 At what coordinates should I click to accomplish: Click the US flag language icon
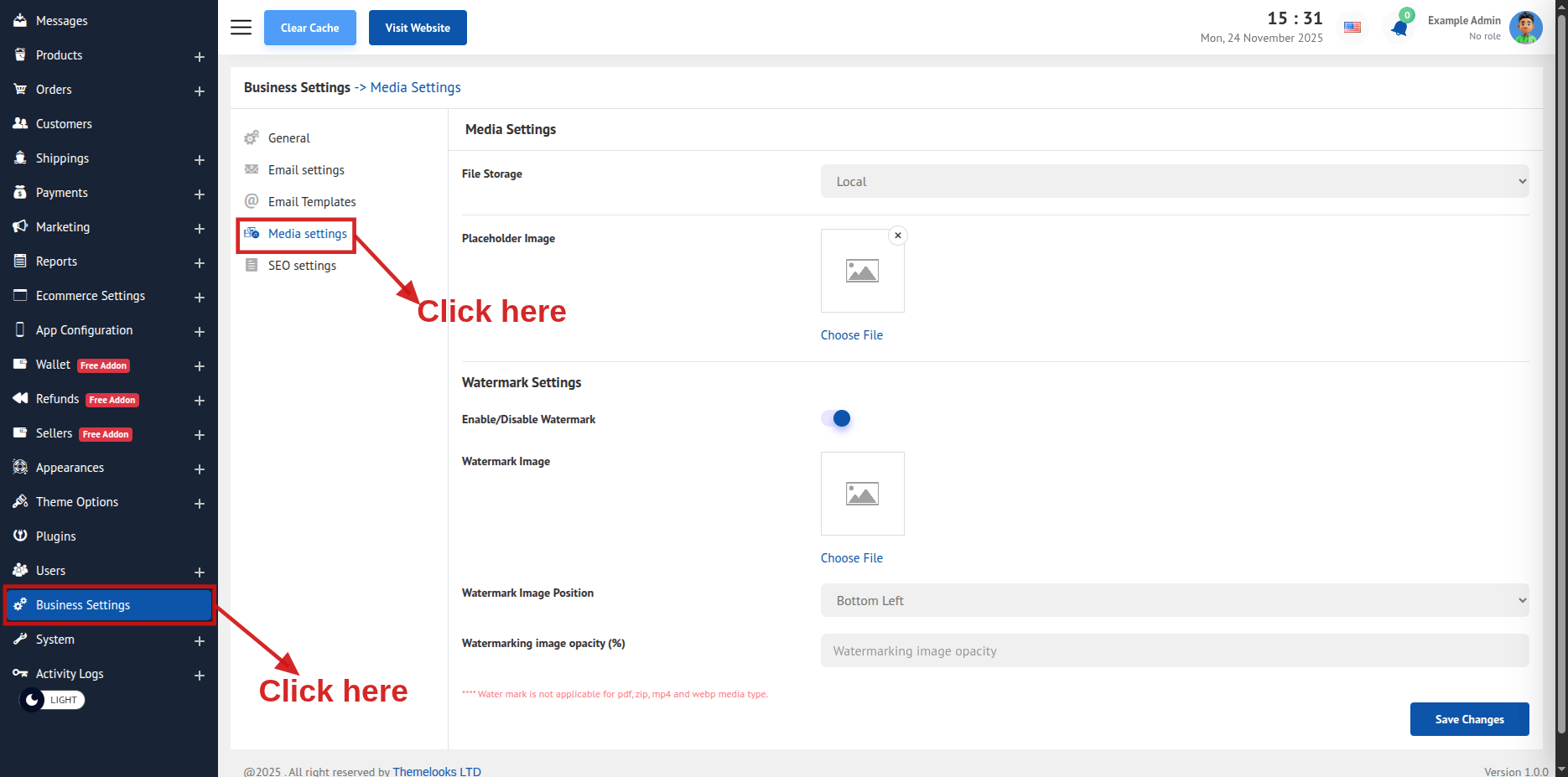coord(1353,28)
